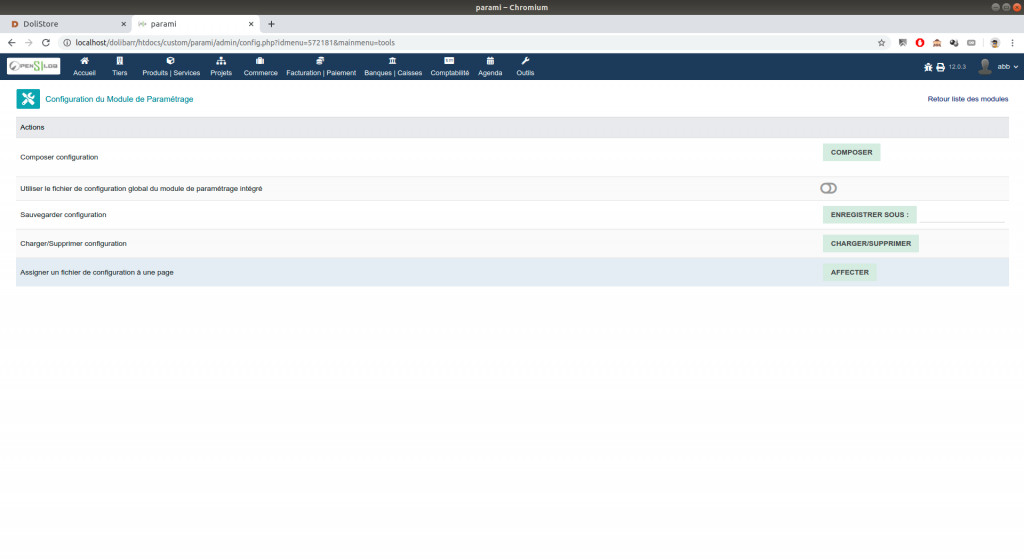Screen dimensions: 1024x559
Task: Click CHARGER/SUPPRIMER button
Action: pyautogui.click(x=871, y=244)
